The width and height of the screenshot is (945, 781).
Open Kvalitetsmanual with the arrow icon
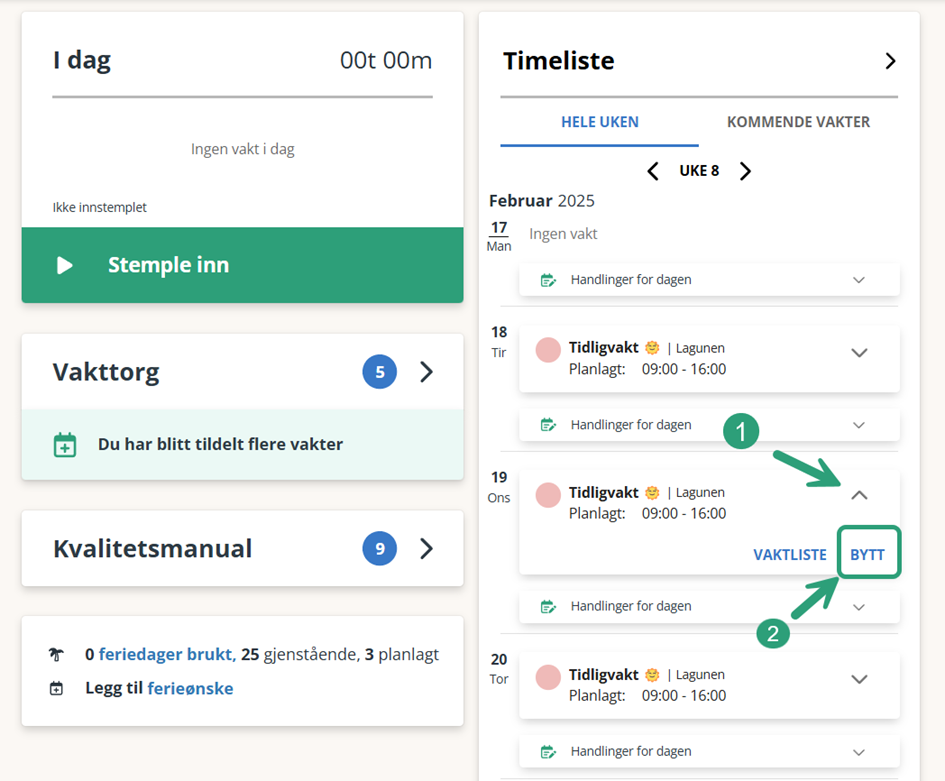coord(426,548)
